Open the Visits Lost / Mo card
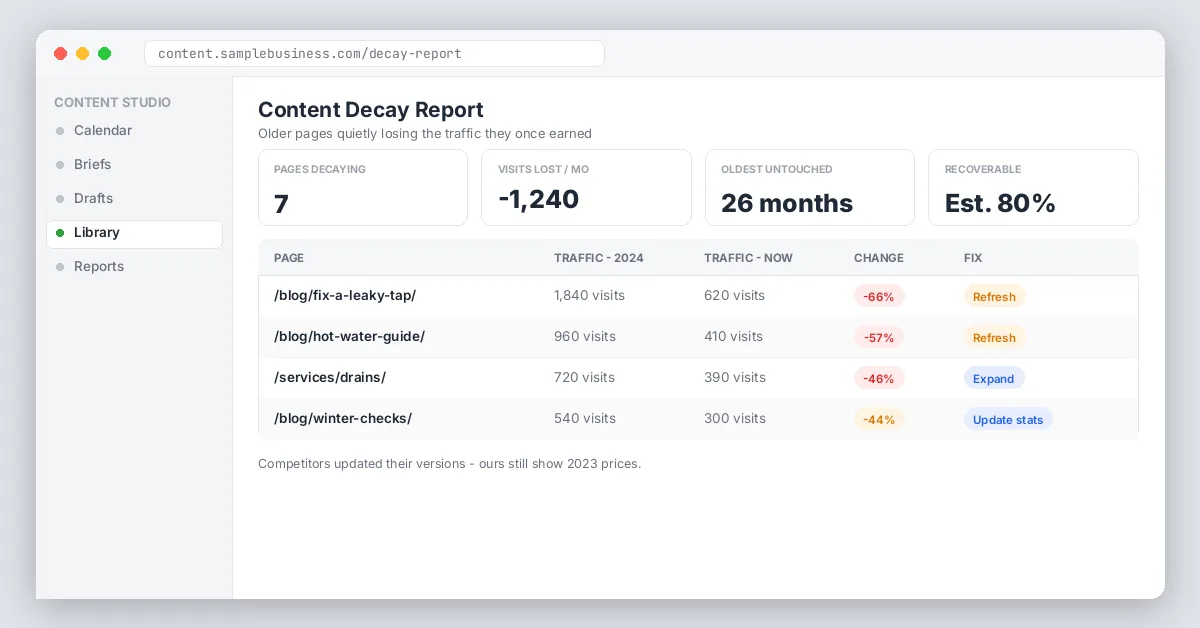Viewport: 1200px width, 628px height. [586, 188]
